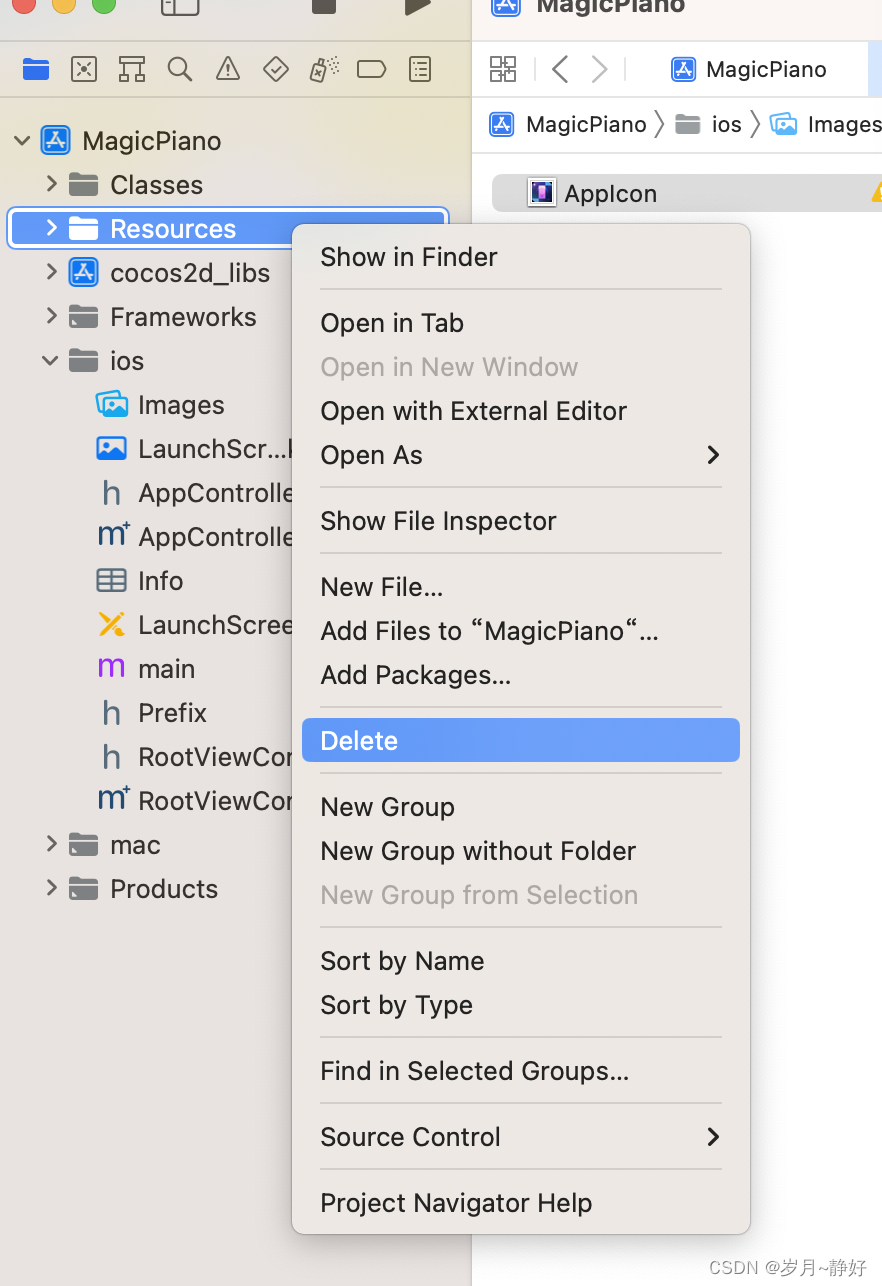The height and width of the screenshot is (1286, 882).
Task: Select the MagicPiano editor tab
Action: click(x=749, y=69)
